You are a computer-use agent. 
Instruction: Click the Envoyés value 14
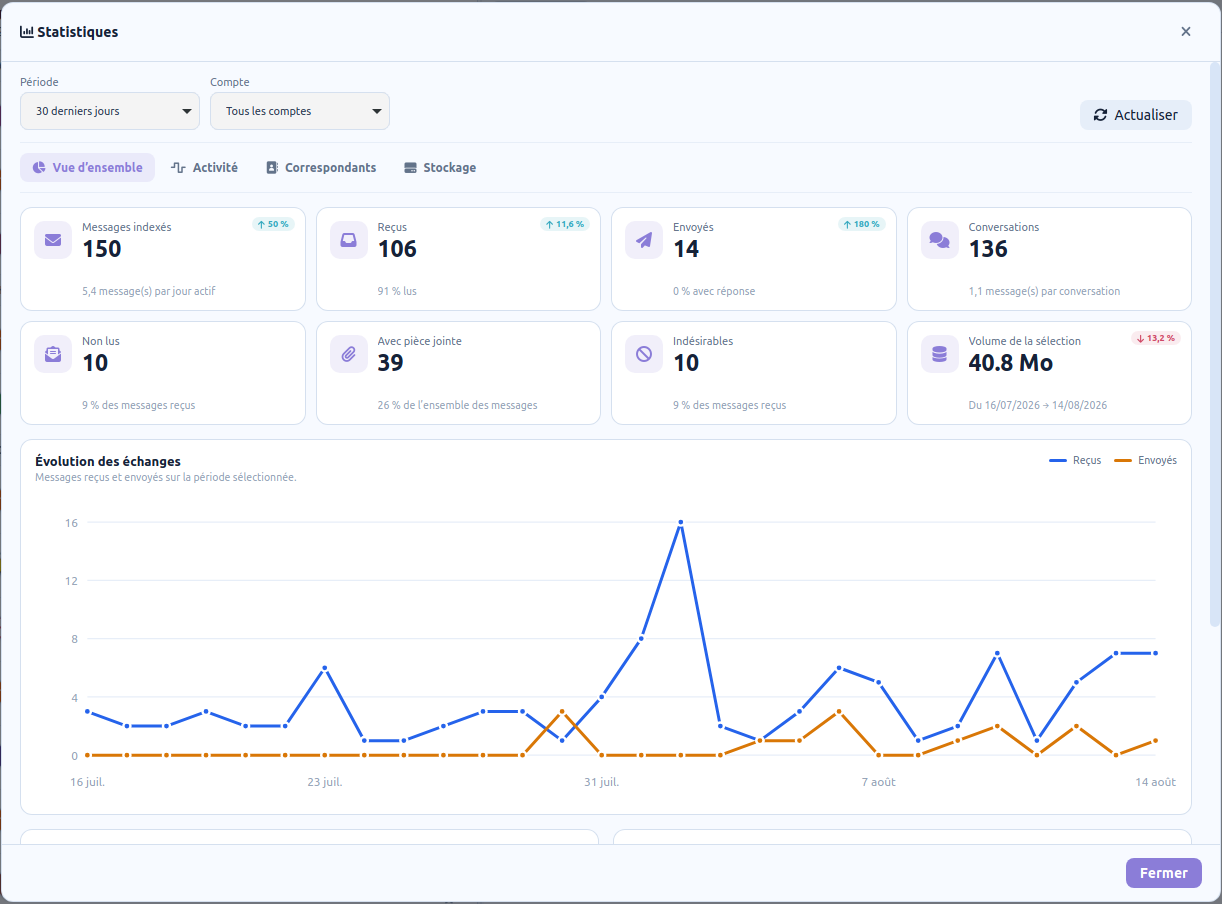(x=686, y=249)
